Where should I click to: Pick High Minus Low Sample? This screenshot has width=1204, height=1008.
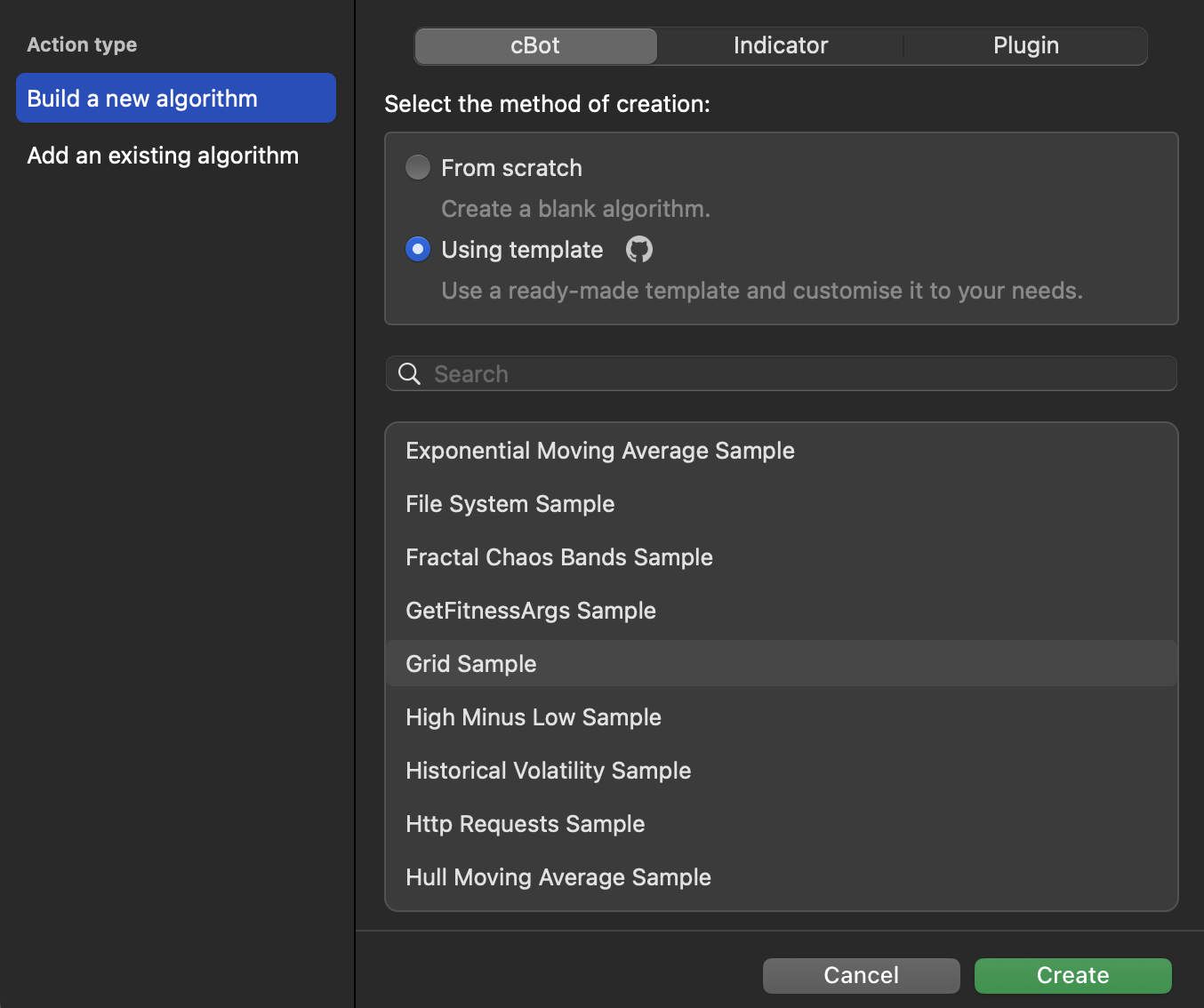534,717
